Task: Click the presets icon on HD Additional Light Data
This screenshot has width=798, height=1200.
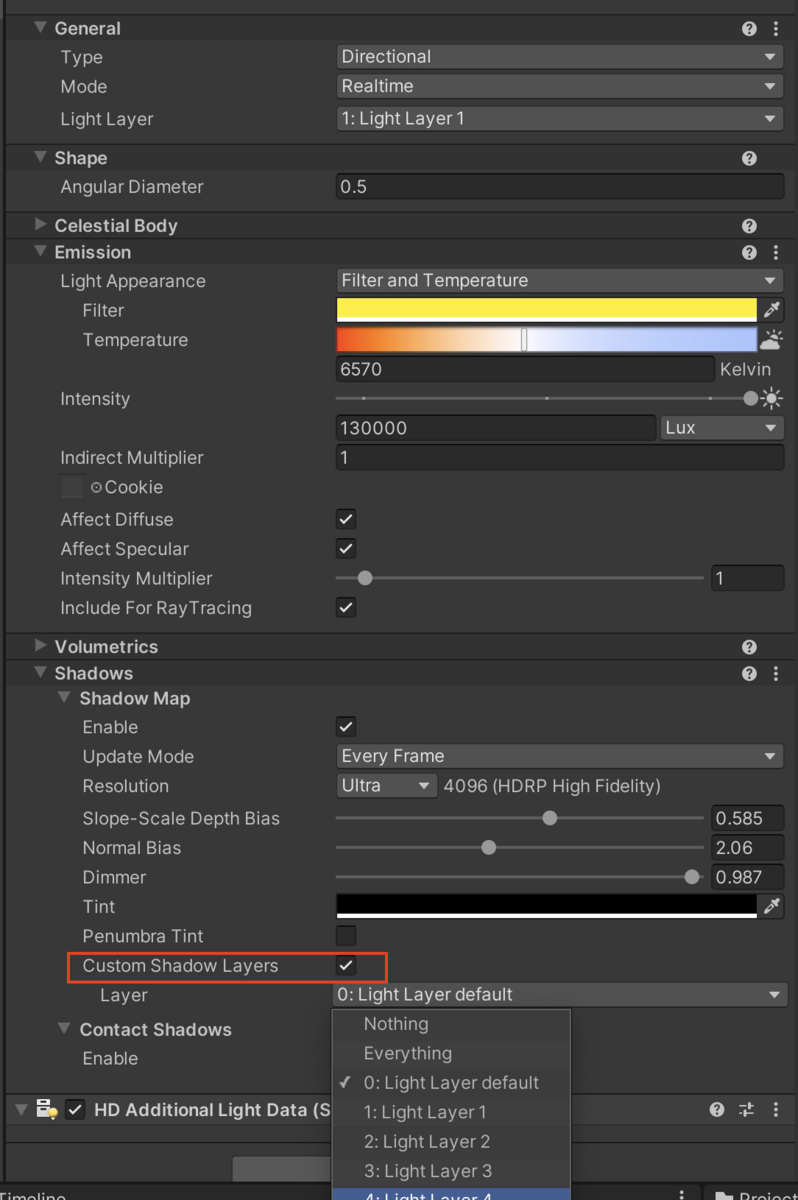Action: pos(746,1110)
